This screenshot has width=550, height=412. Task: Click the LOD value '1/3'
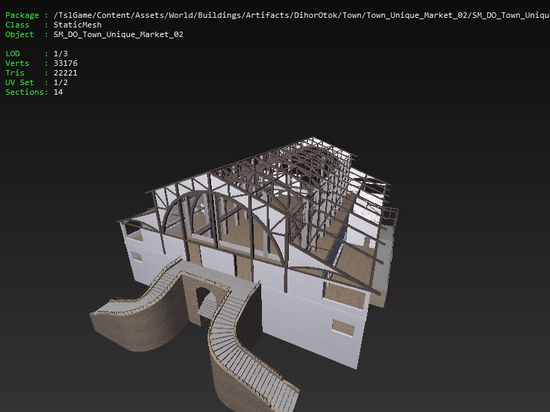click(x=61, y=54)
